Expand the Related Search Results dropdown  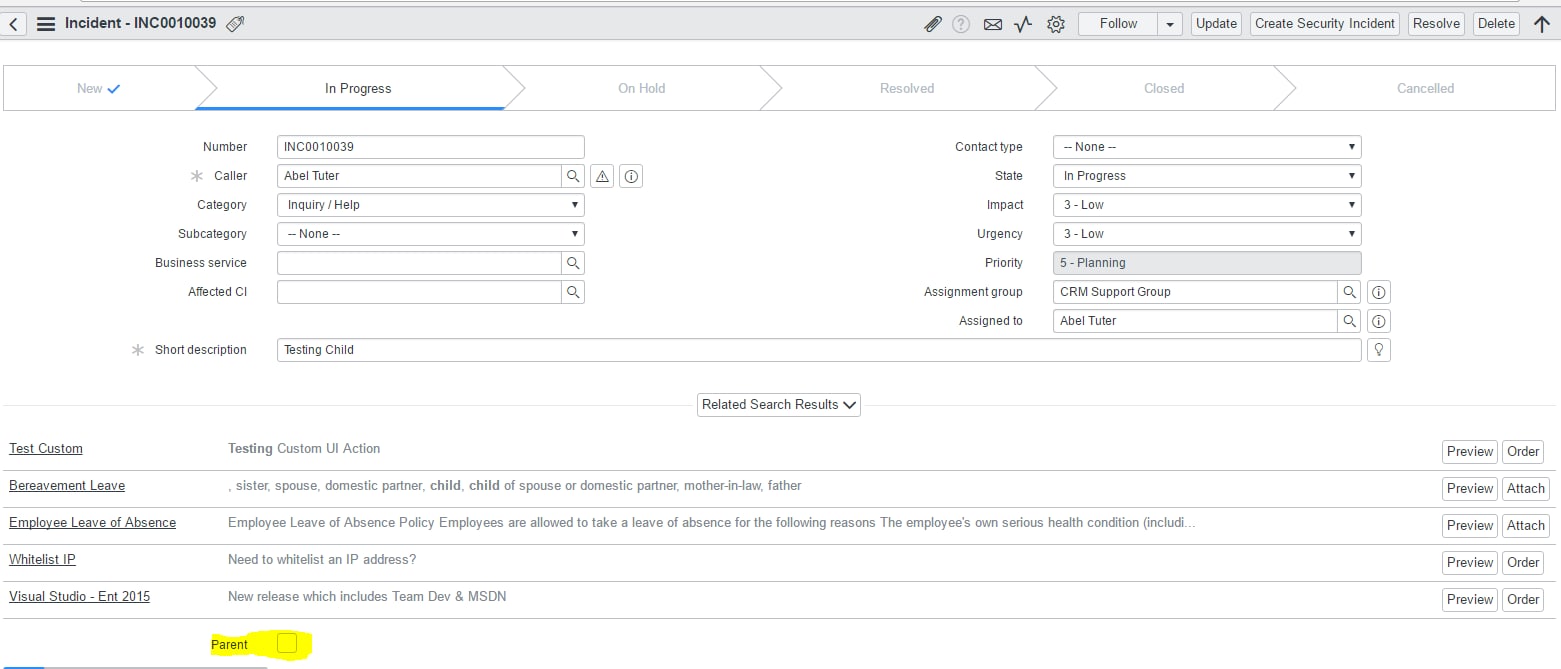coord(779,405)
